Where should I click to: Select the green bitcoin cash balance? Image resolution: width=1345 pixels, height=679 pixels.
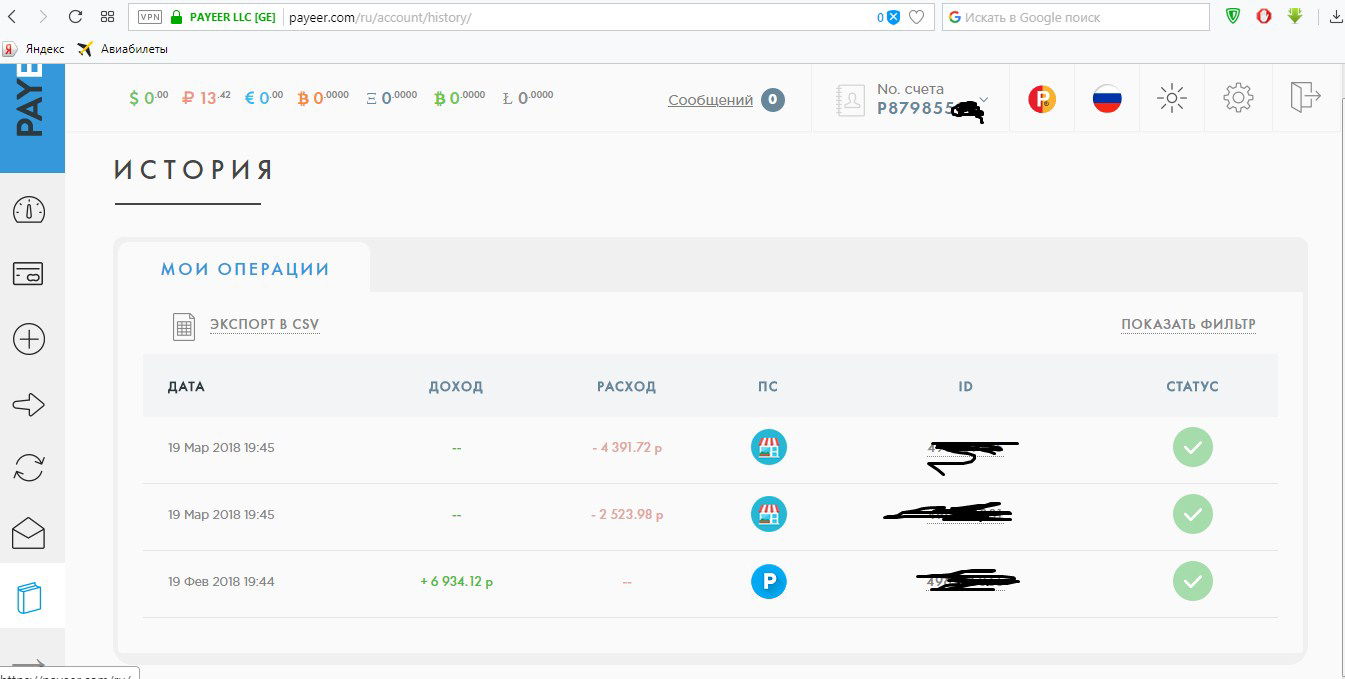[x=459, y=98]
